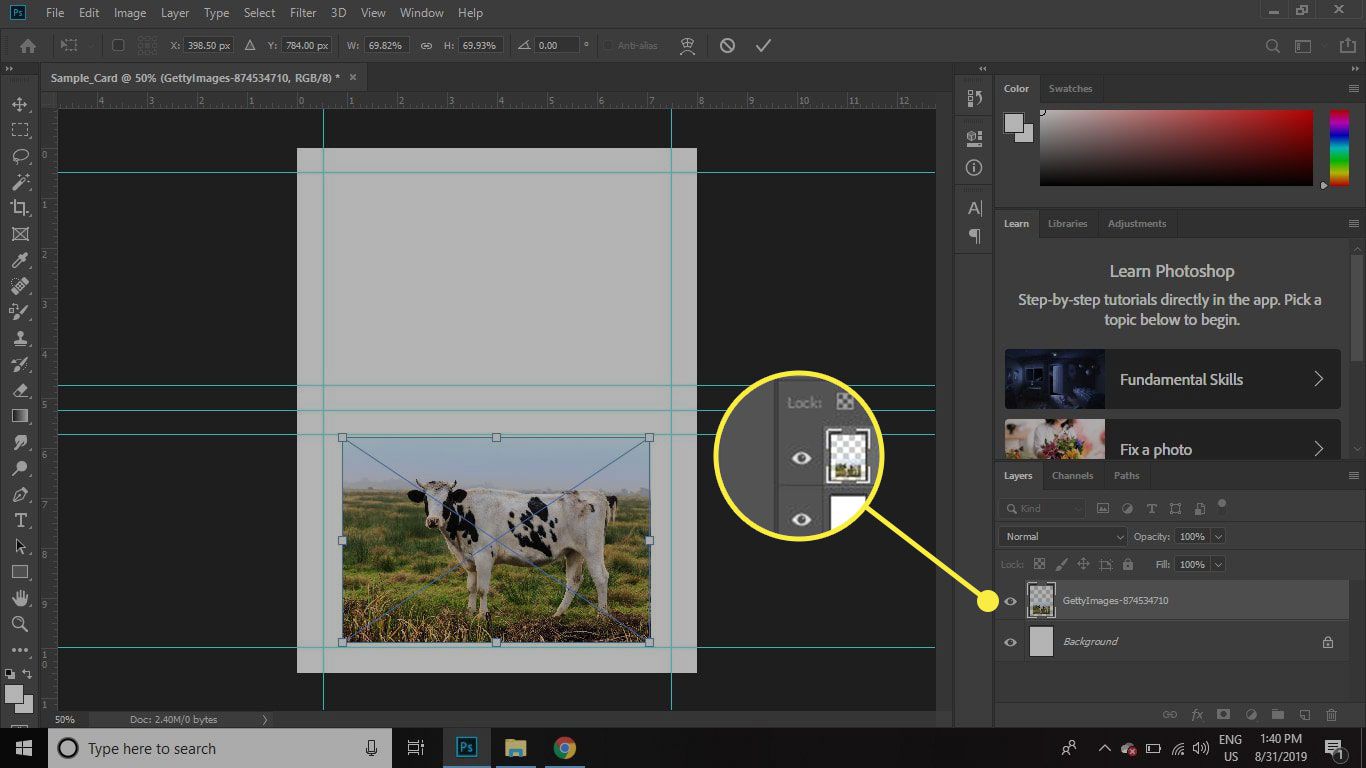Screen dimensions: 1366x768
Task: Create a new layer icon
Action: tap(1304, 715)
